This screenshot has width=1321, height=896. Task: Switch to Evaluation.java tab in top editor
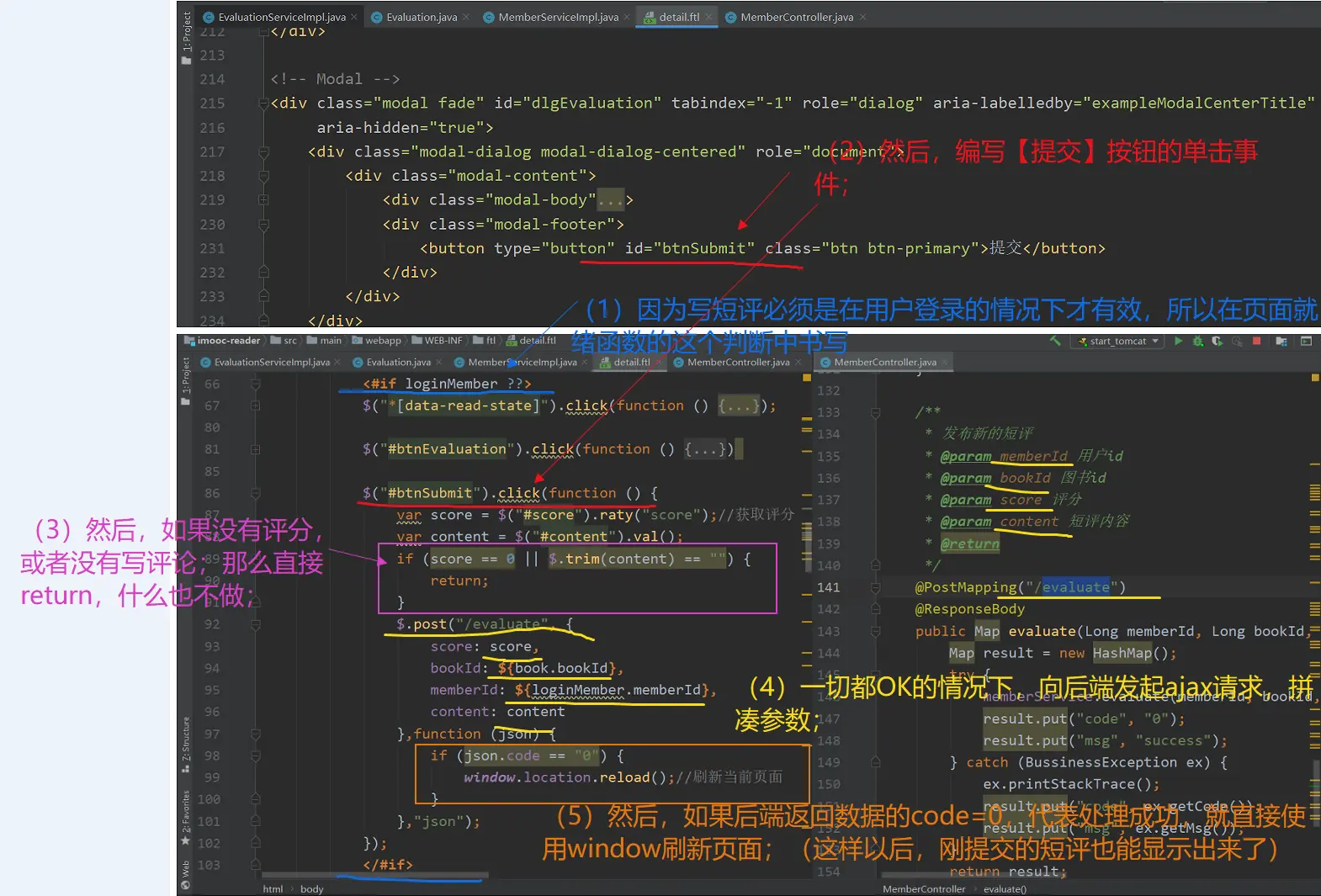(421, 17)
